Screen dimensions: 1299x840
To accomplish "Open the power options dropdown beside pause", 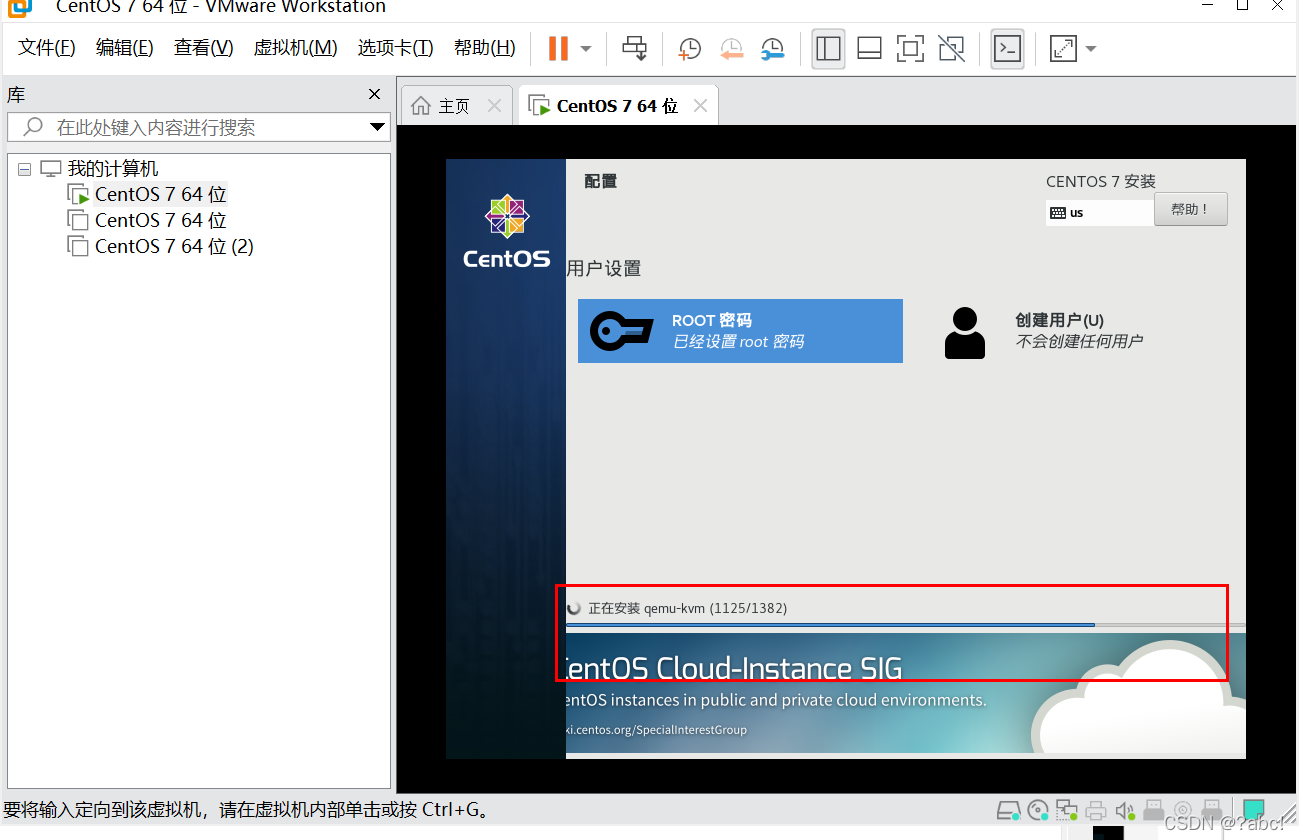I will click(586, 49).
